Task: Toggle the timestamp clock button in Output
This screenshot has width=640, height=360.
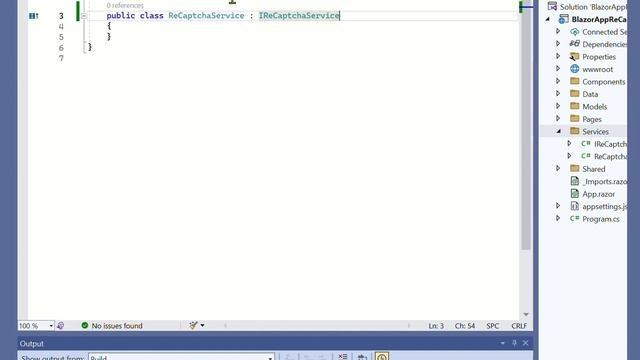Action: [382, 357]
